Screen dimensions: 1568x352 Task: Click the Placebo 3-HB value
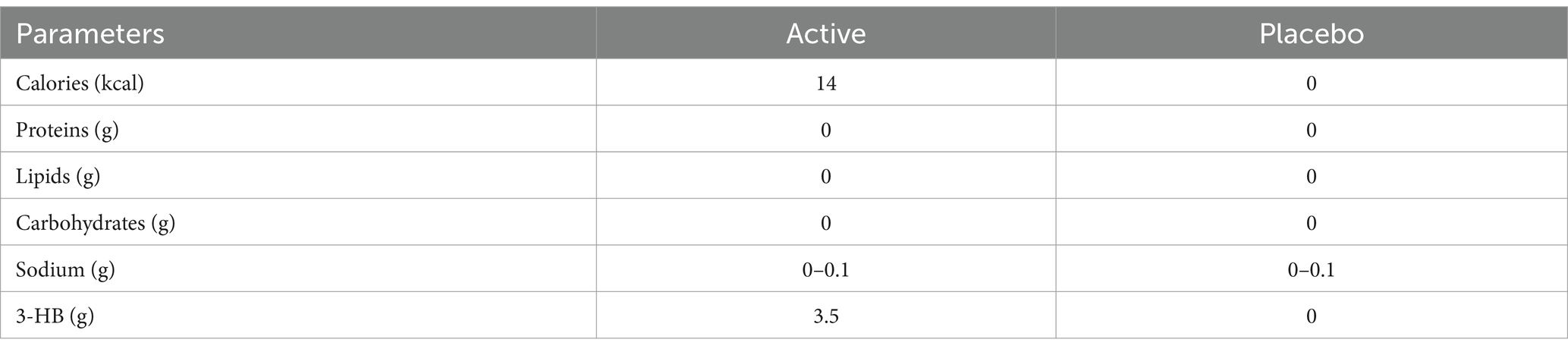(x=1311, y=316)
